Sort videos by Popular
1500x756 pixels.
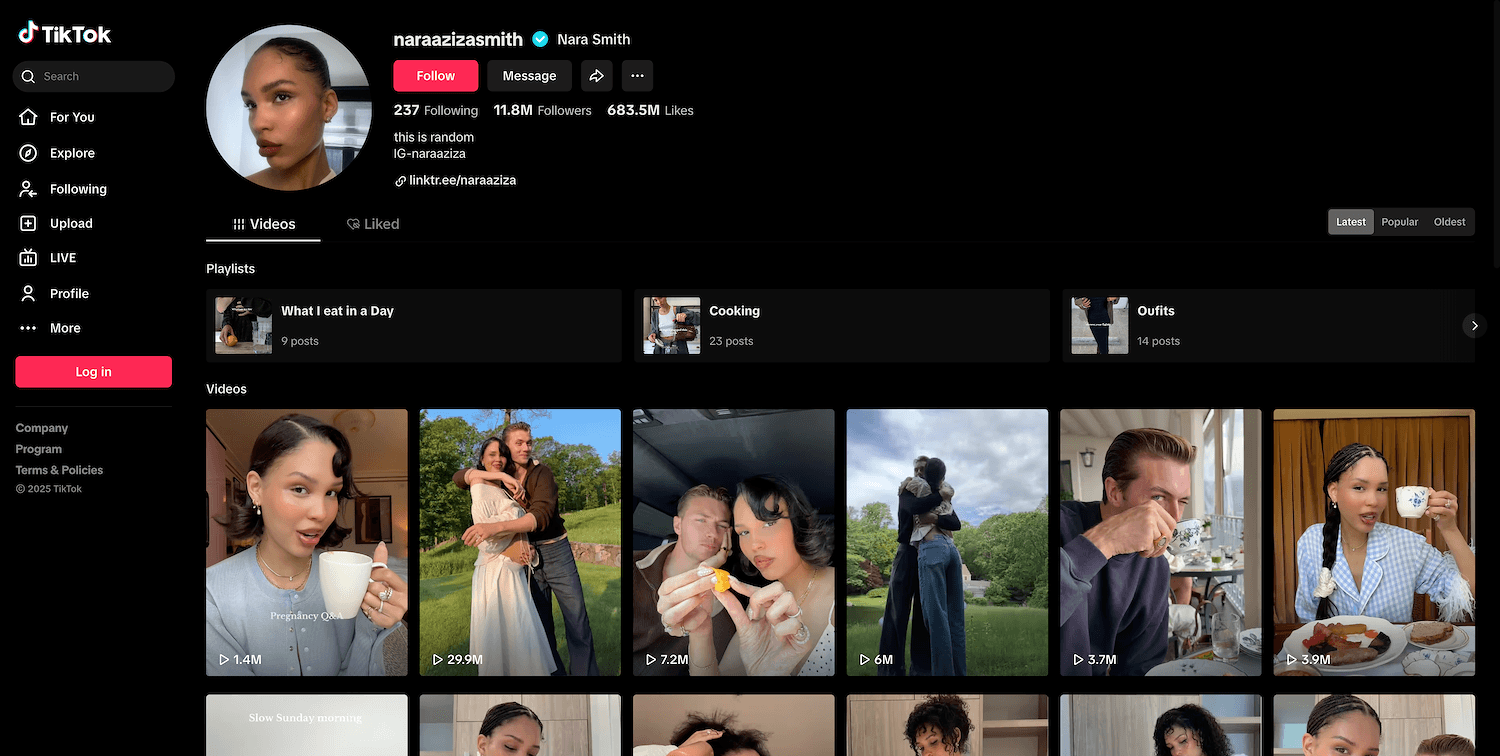coord(1399,222)
